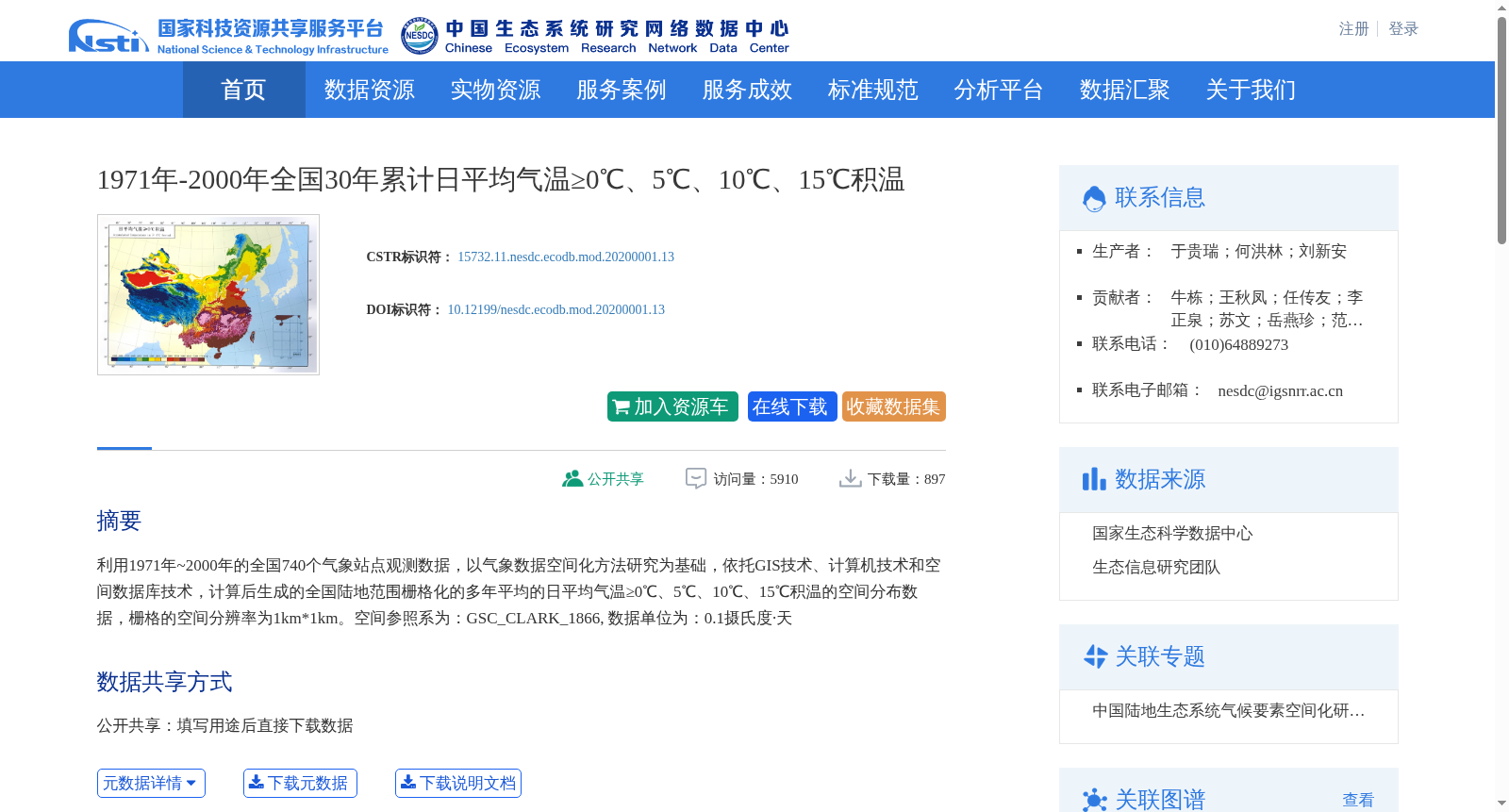1509x812 pixels.
Task: Click the download count icon
Action: click(x=850, y=479)
